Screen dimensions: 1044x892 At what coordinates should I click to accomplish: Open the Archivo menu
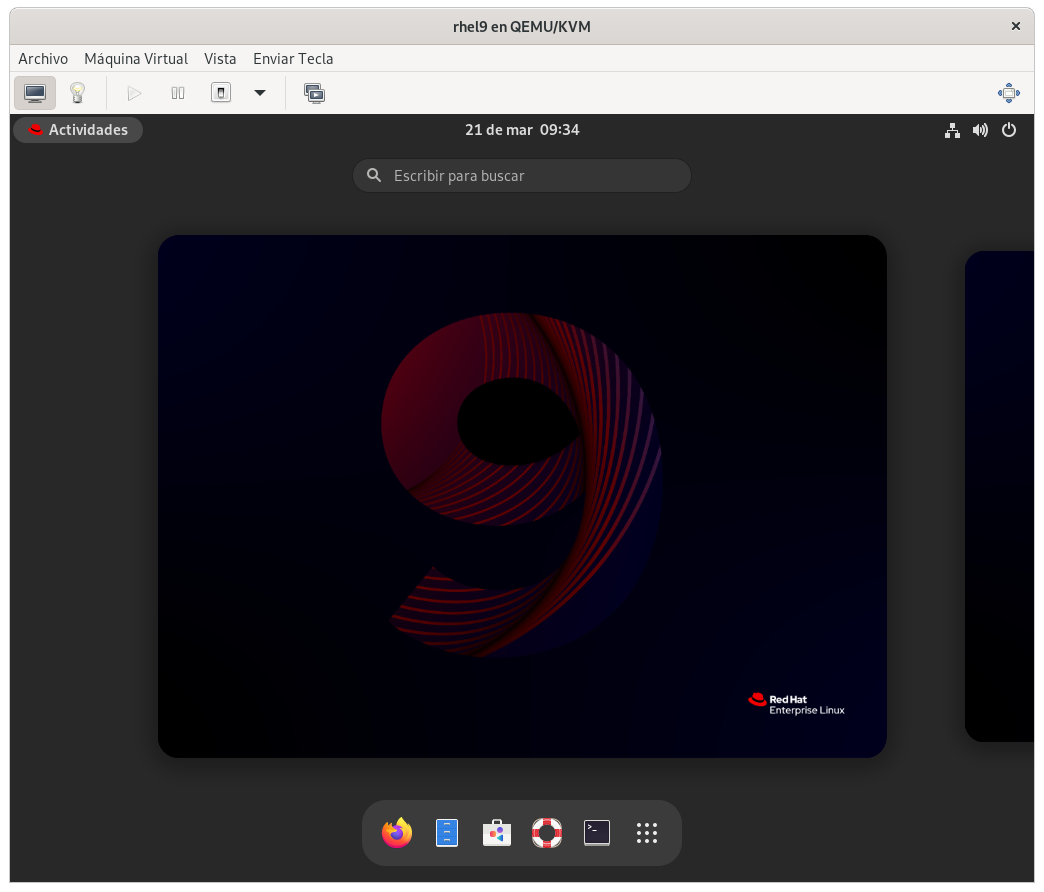[x=43, y=59]
